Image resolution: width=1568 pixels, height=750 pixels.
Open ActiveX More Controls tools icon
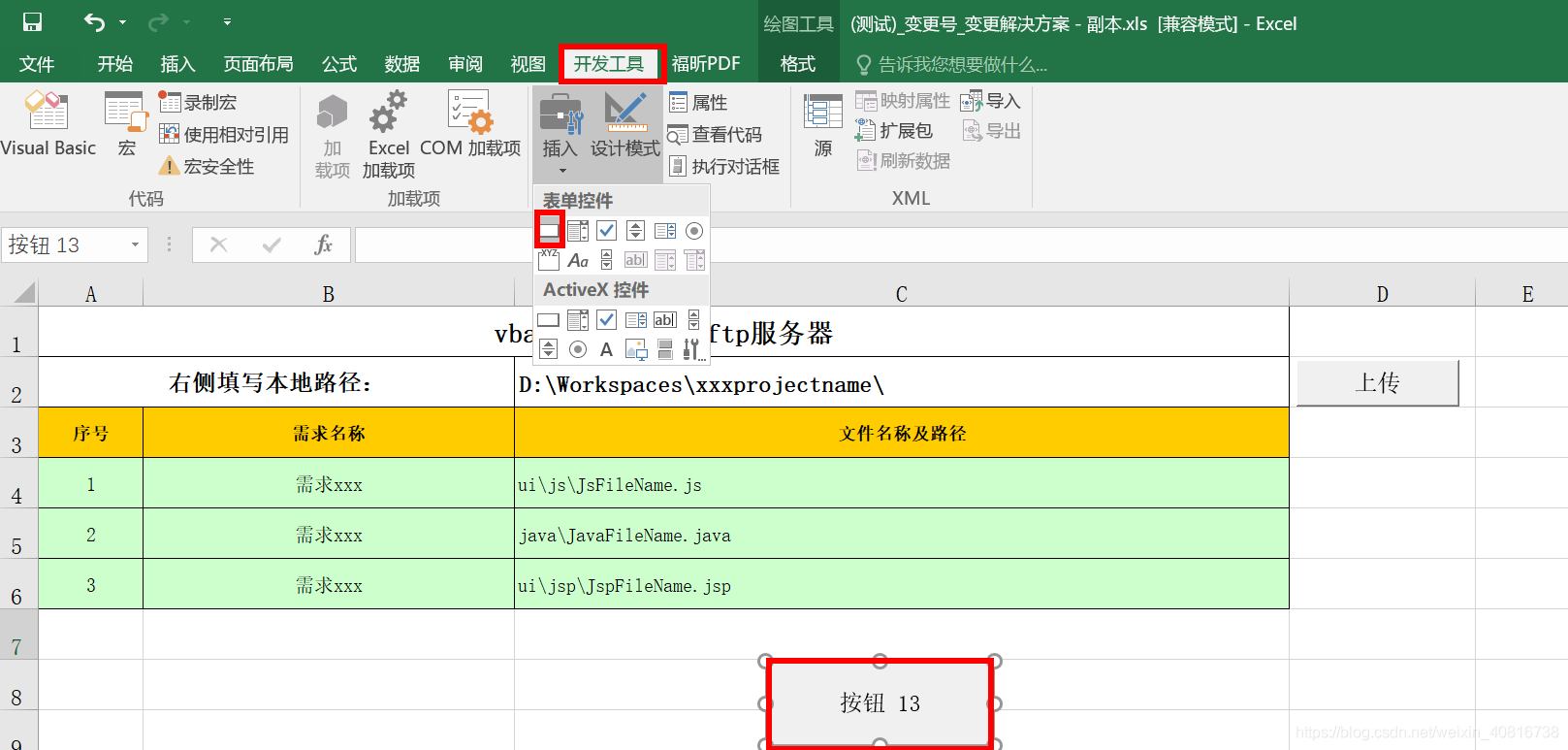click(694, 349)
